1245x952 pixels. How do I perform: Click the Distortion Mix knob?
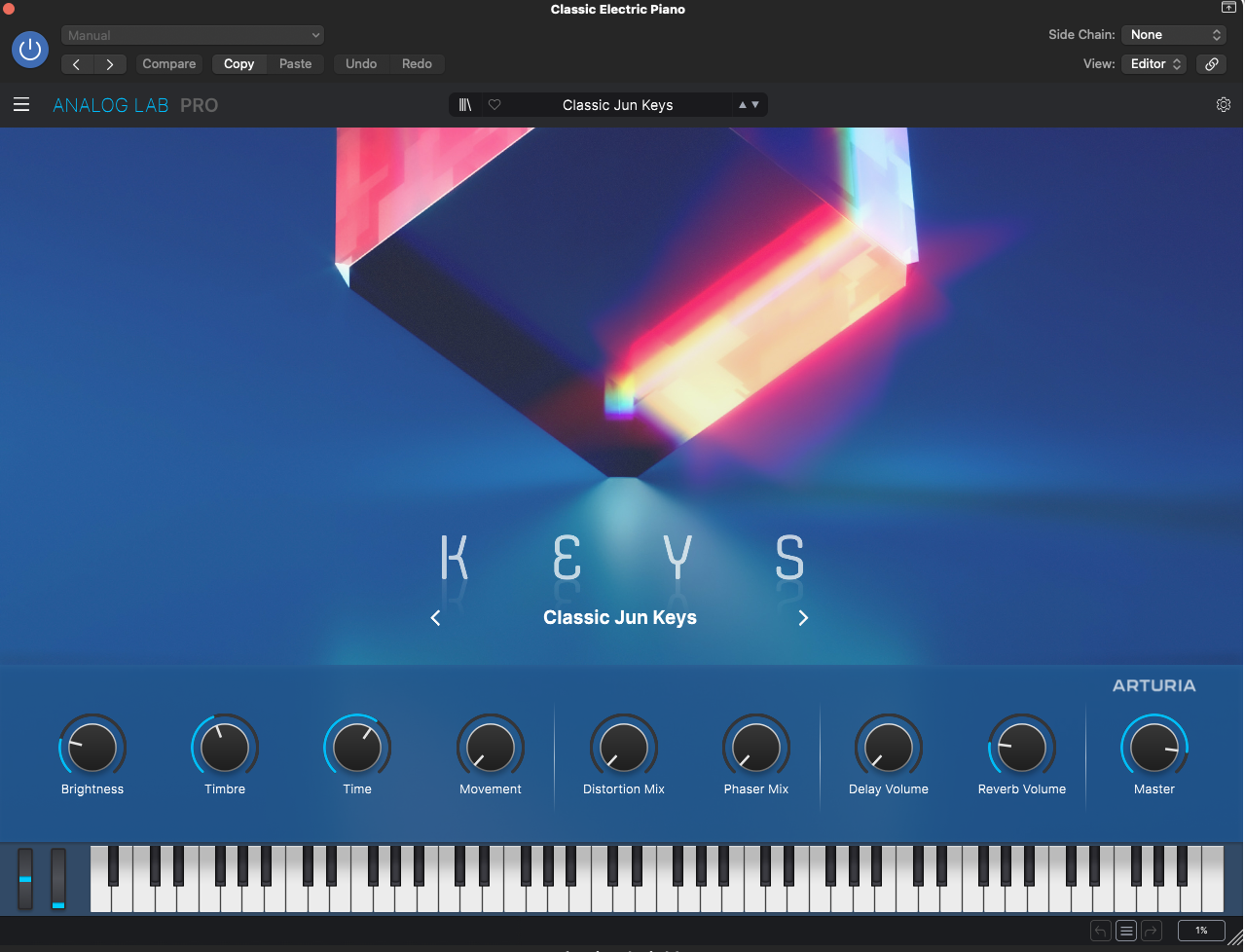pyautogui.click(x=624, y=748)
